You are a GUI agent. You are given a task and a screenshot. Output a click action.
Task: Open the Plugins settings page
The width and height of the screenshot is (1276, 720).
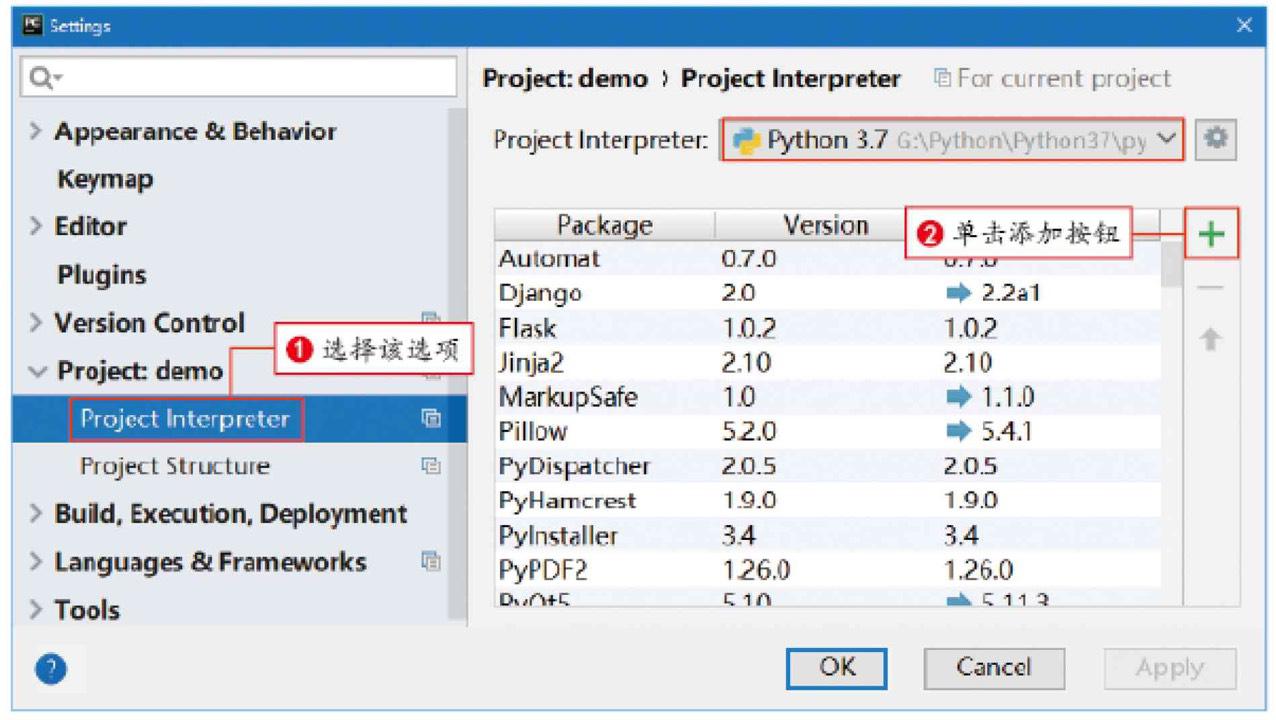101,275
